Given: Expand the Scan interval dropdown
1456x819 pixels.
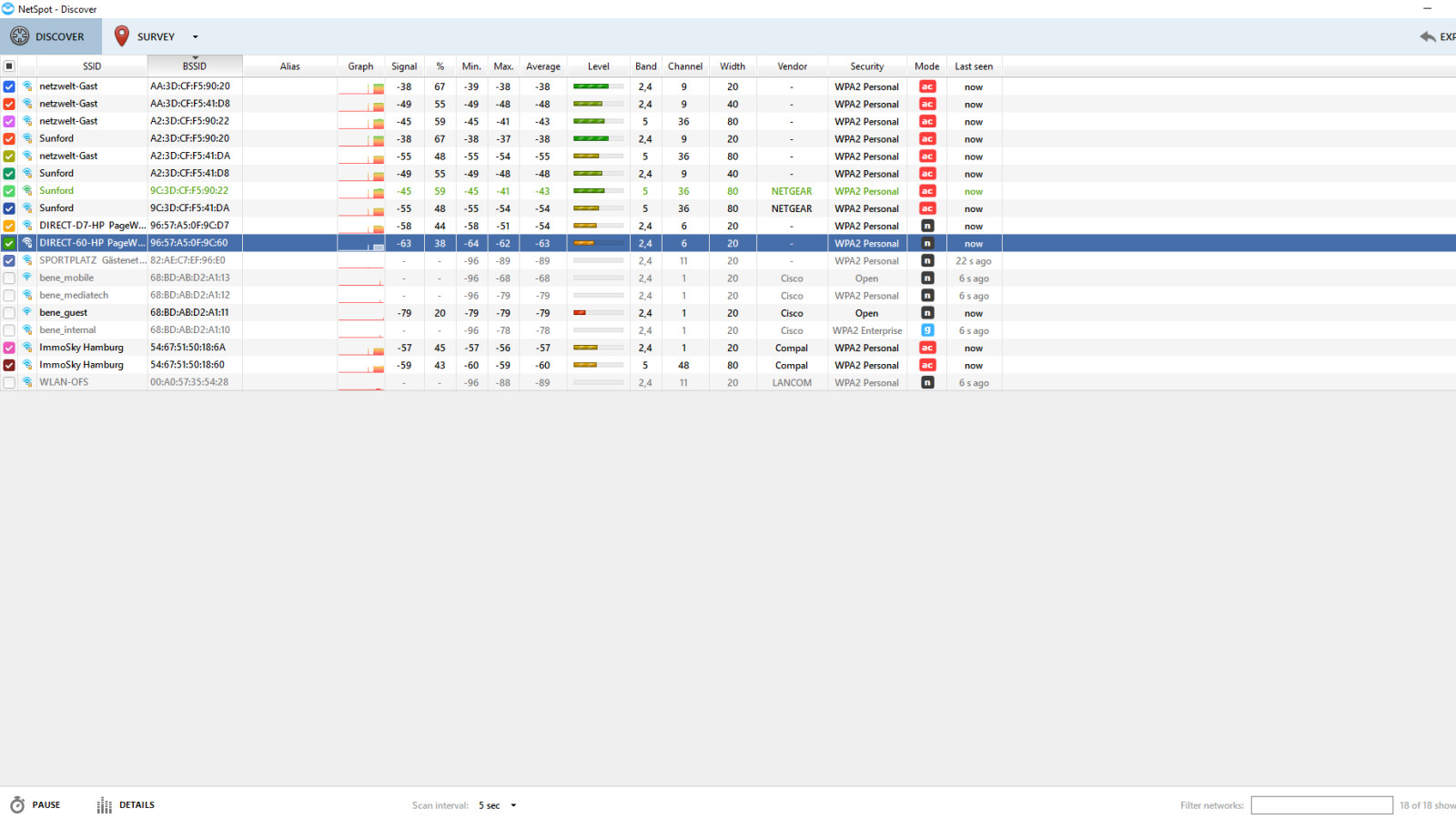Looking at the screenshot, I should (x=513, y=805).
